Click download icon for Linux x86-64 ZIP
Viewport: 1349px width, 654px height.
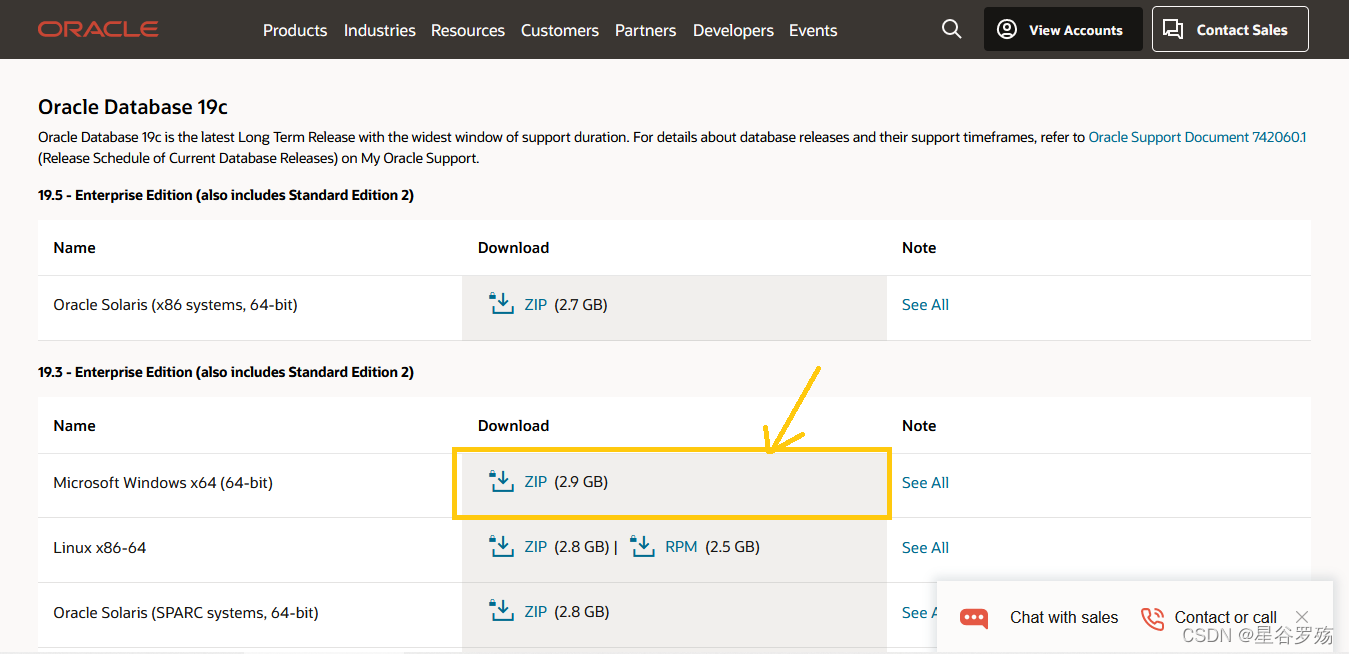(501, 546)
